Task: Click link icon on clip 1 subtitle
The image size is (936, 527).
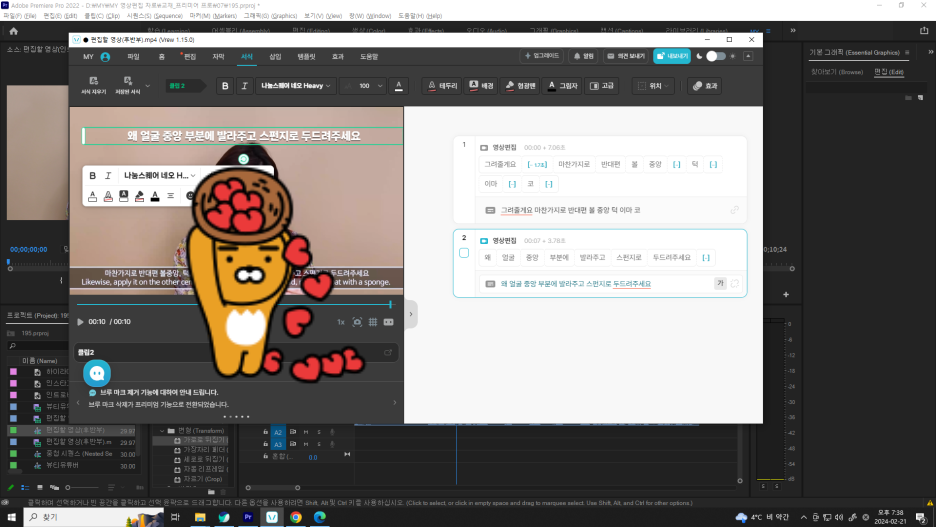Action: coord(735,210)
